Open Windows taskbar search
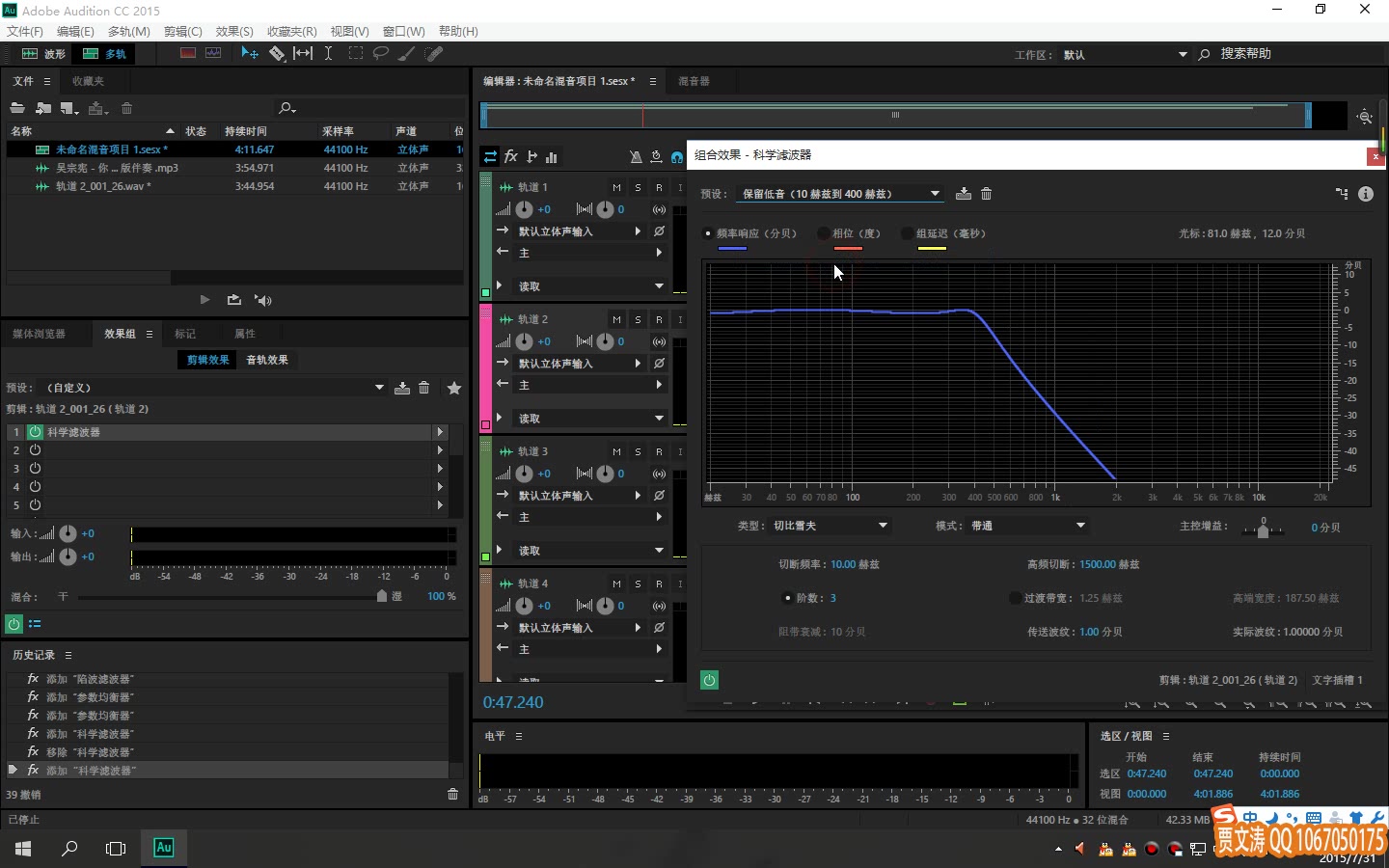Viewport: 1389px width, 868px height. (x=69, y=849)
